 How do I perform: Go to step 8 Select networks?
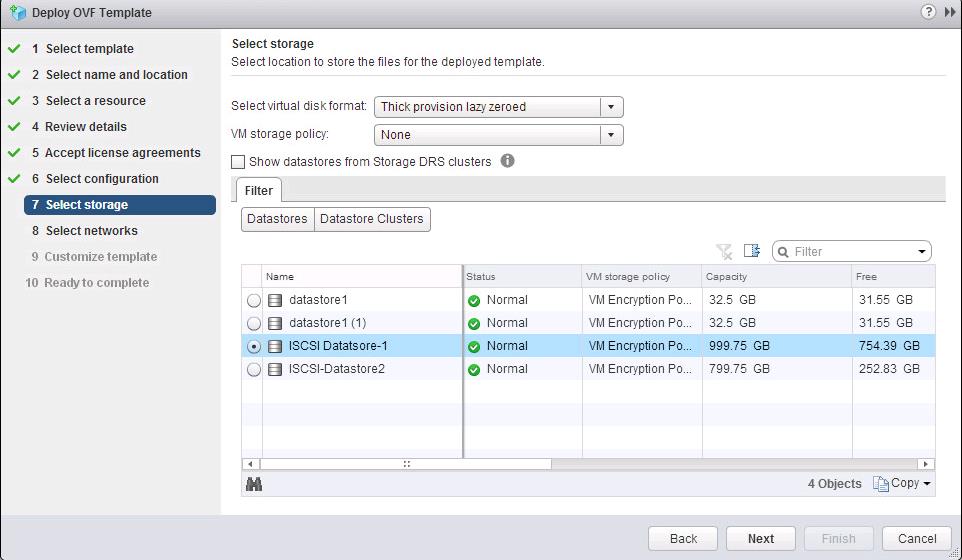coord(91,231)
